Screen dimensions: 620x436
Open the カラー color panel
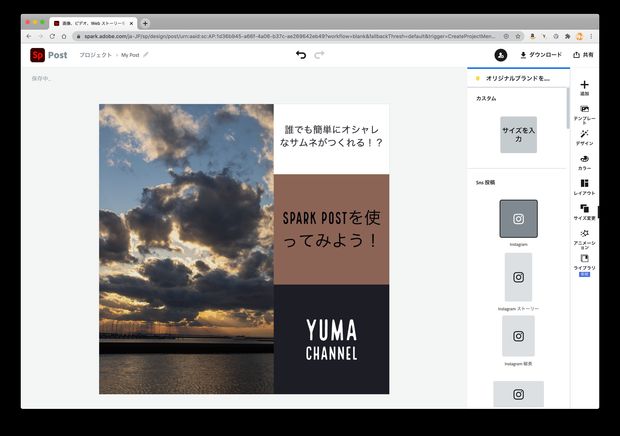(584, 162)
